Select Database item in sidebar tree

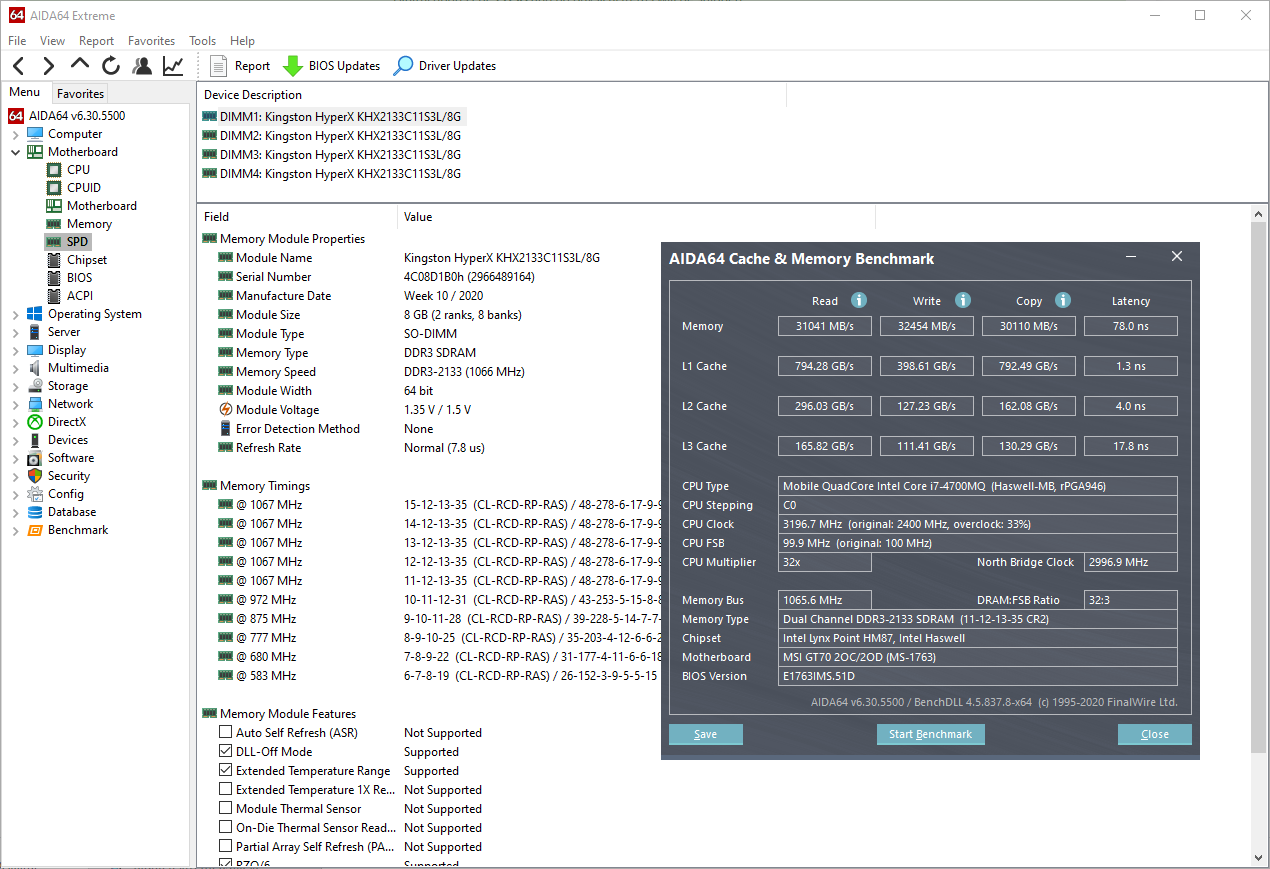(72, 512)
